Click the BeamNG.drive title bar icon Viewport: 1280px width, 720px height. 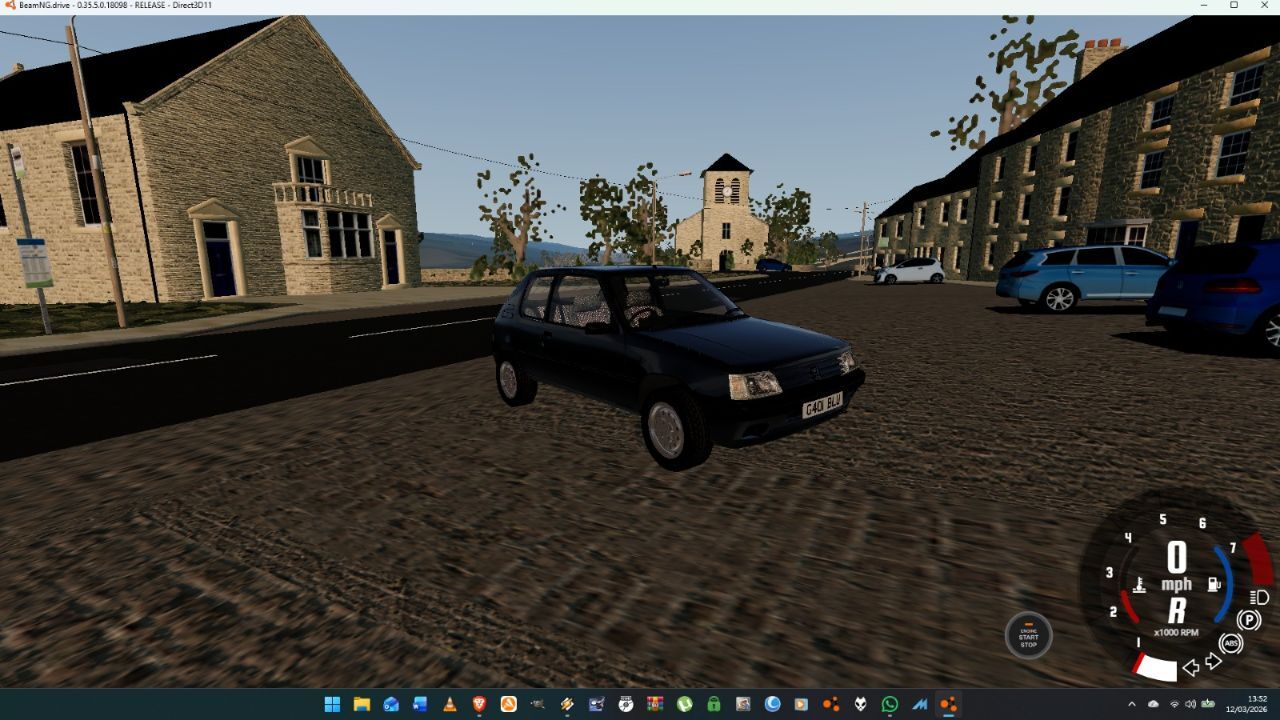(9, 5)
